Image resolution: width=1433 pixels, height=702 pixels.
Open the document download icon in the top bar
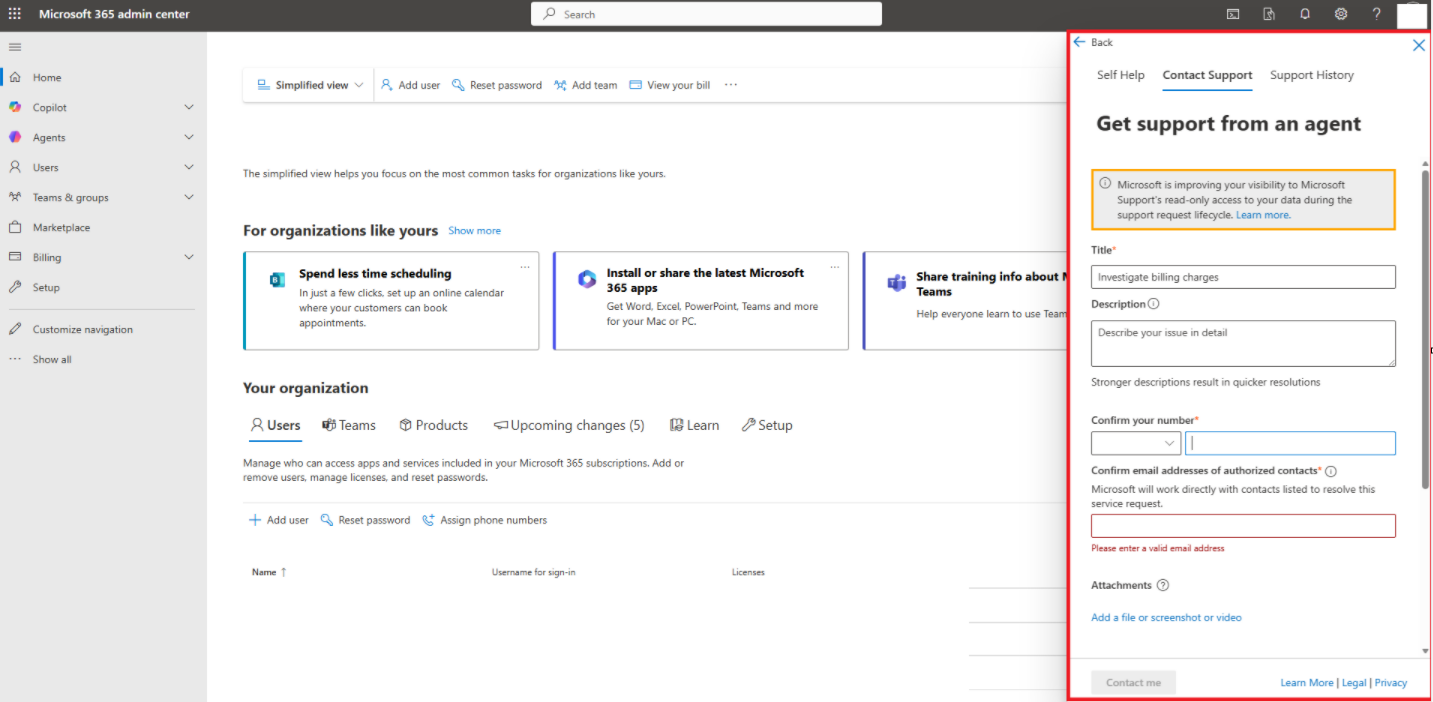(1269, 14)
